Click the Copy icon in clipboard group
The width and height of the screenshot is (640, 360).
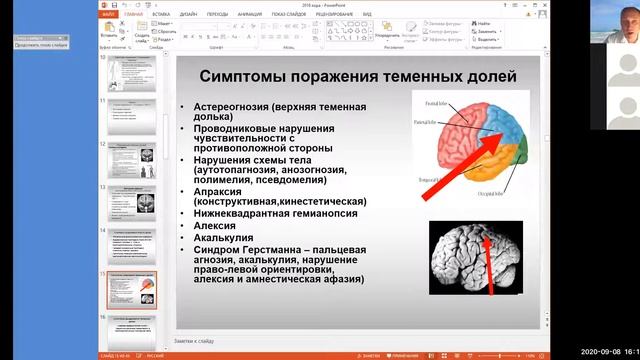point(122,31)
